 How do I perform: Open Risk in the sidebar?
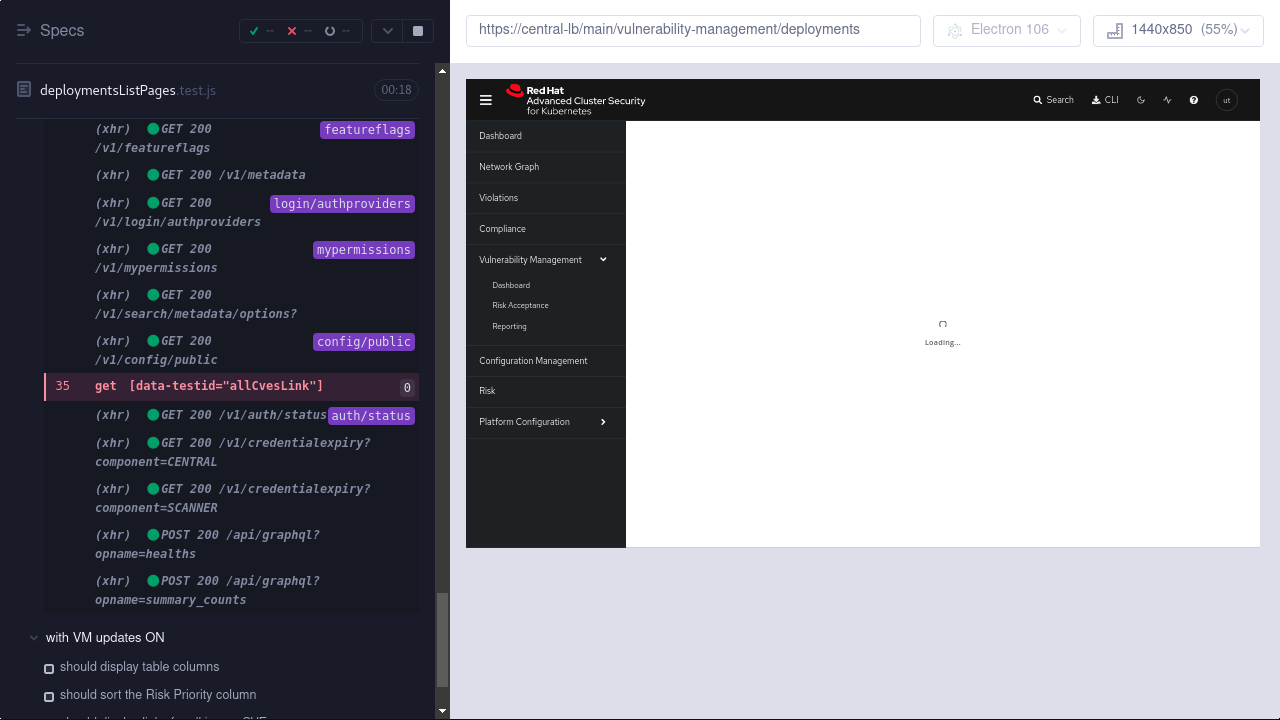[x=546, y=391]
